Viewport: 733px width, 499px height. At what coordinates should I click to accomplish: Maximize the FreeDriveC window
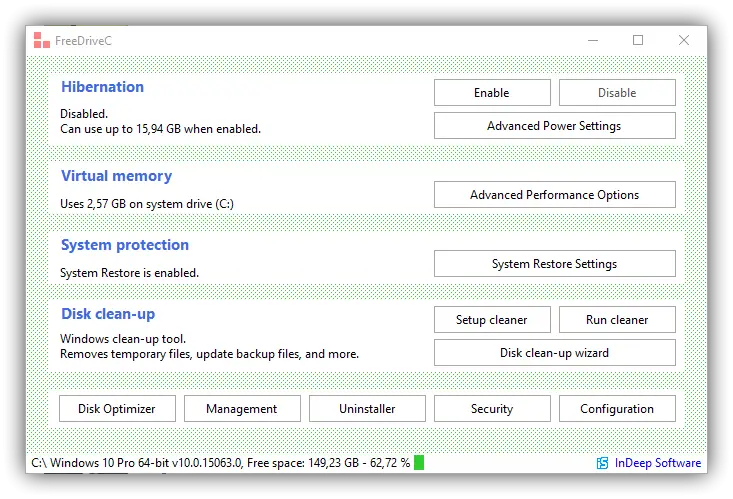point(638,41)
